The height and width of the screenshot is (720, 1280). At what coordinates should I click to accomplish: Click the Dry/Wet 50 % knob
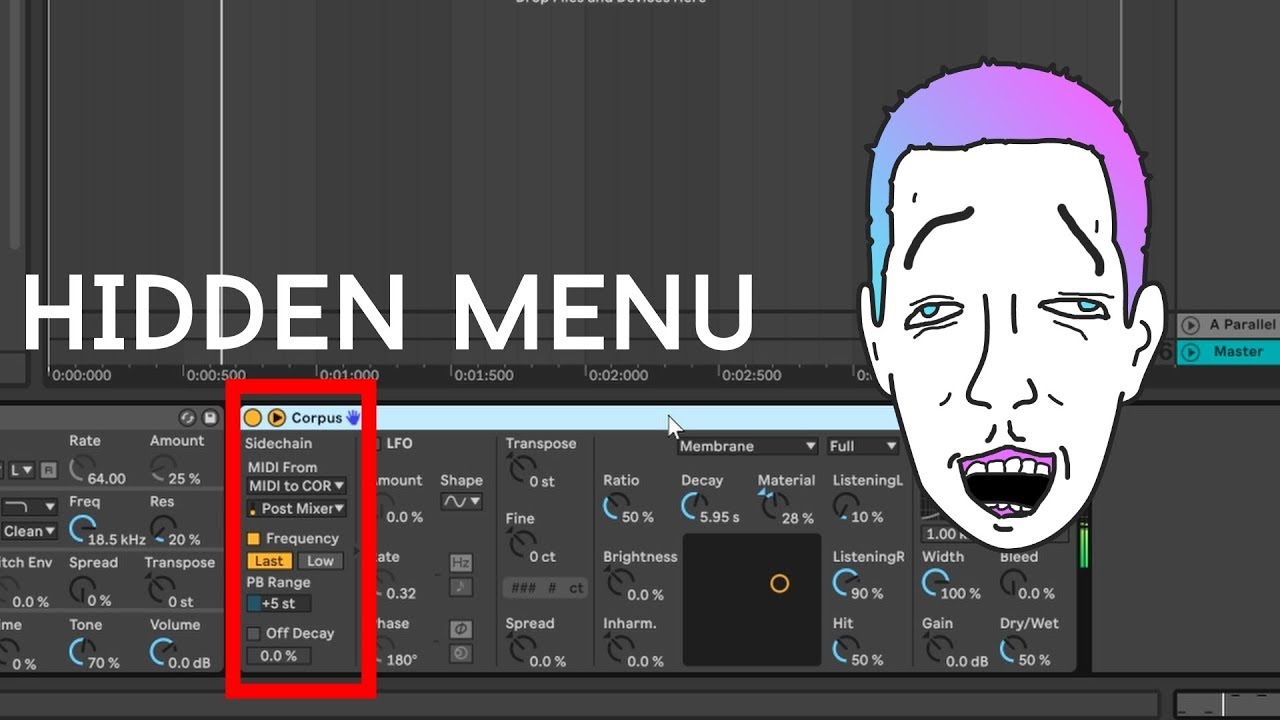pyautogui.click(x=1013, y=648)
